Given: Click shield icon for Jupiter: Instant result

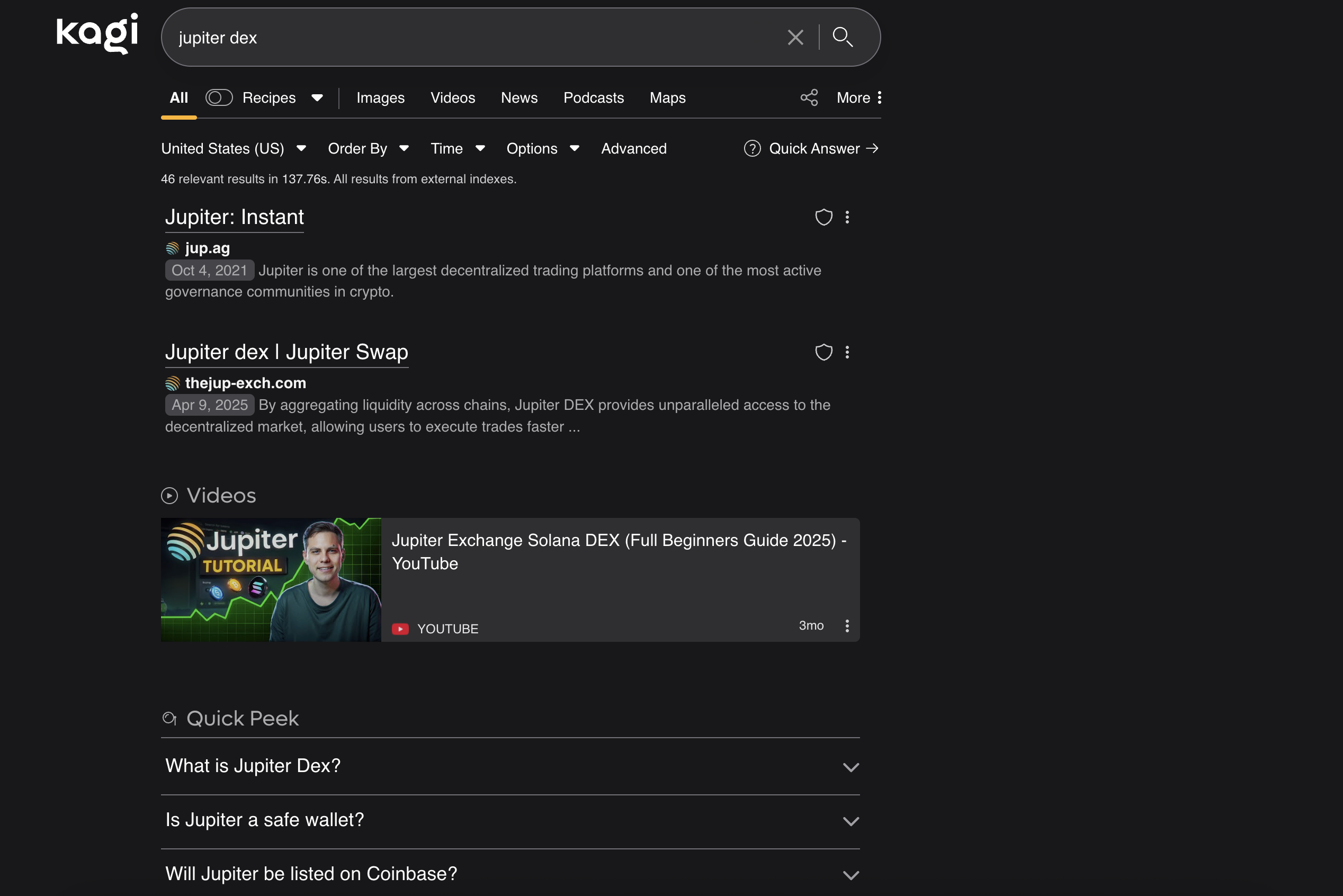Looking at the screenshot, I should point(823,217).
